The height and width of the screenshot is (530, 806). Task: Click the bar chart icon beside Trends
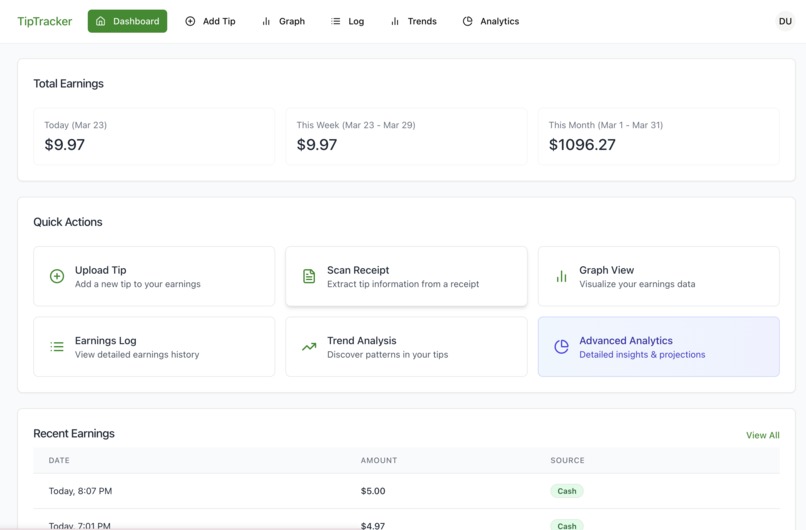pos(395,21)
